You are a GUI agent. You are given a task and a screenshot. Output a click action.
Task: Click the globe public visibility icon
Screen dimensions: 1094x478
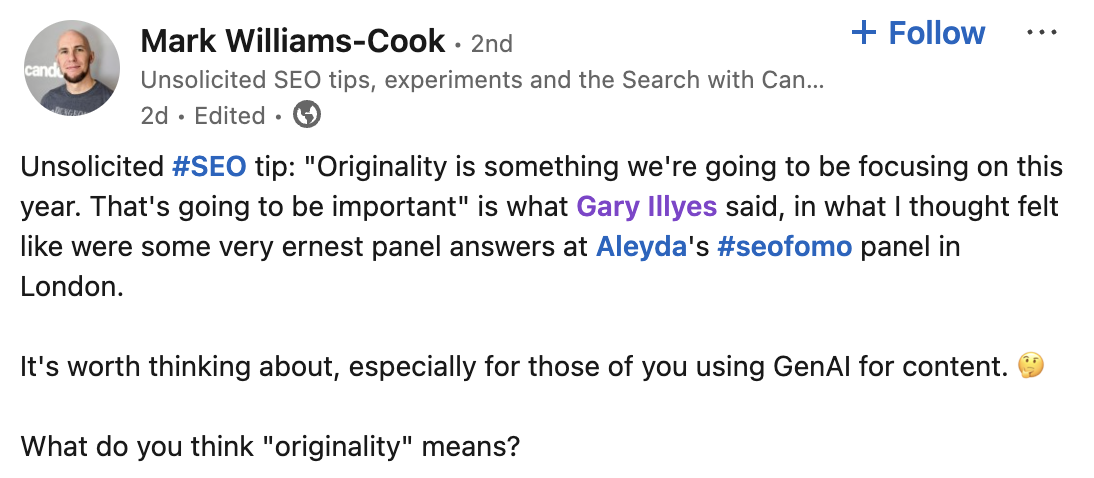[x=306, y=116]
